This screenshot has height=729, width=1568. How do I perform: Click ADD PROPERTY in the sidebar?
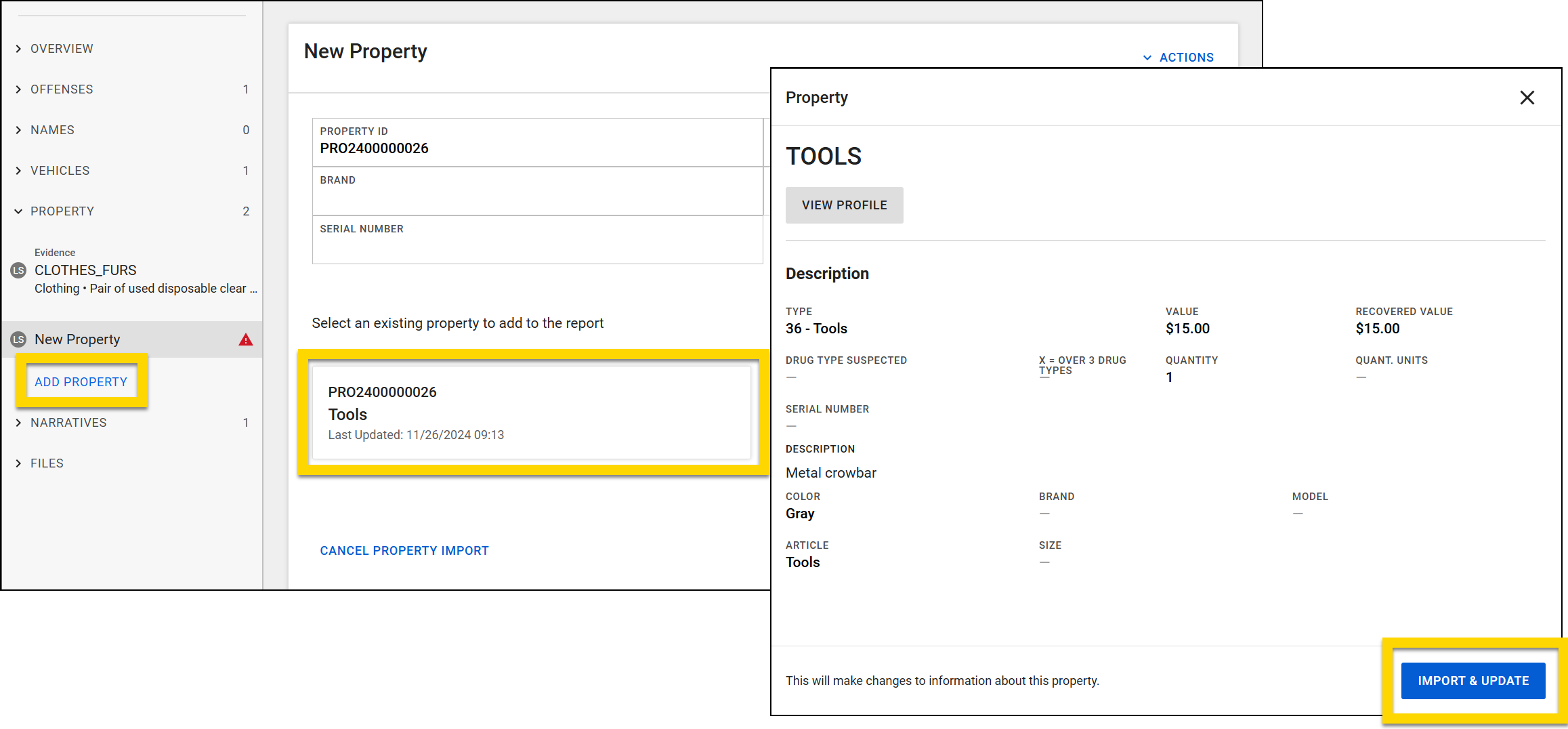[x=80, y=381]
